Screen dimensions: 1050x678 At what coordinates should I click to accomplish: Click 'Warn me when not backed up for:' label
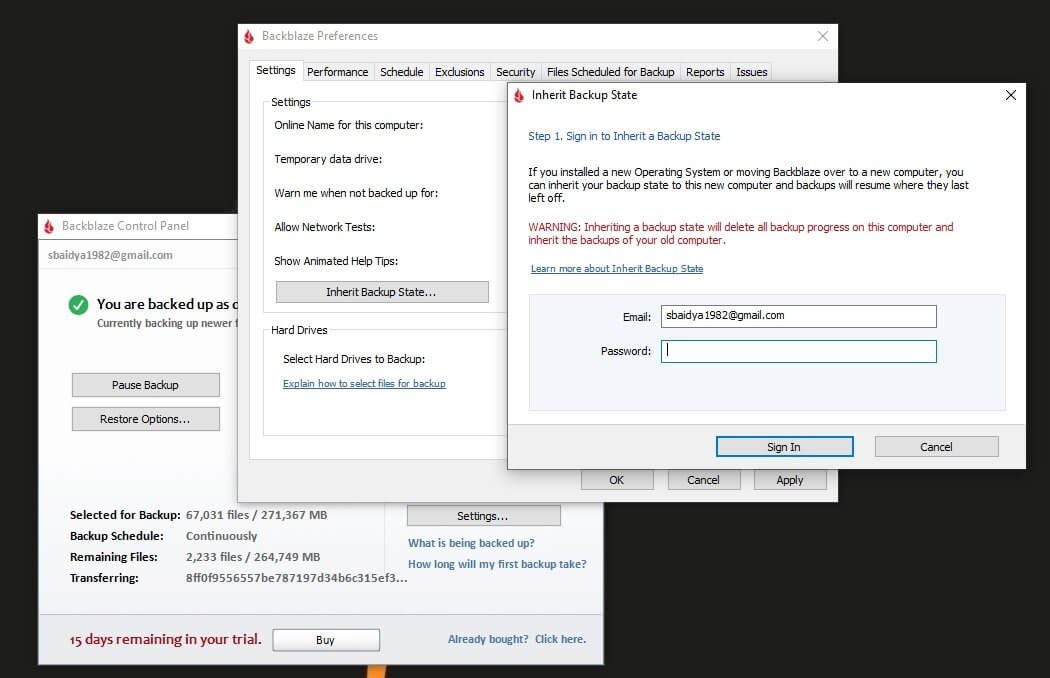pyautogui.click(x=356, y=193)
